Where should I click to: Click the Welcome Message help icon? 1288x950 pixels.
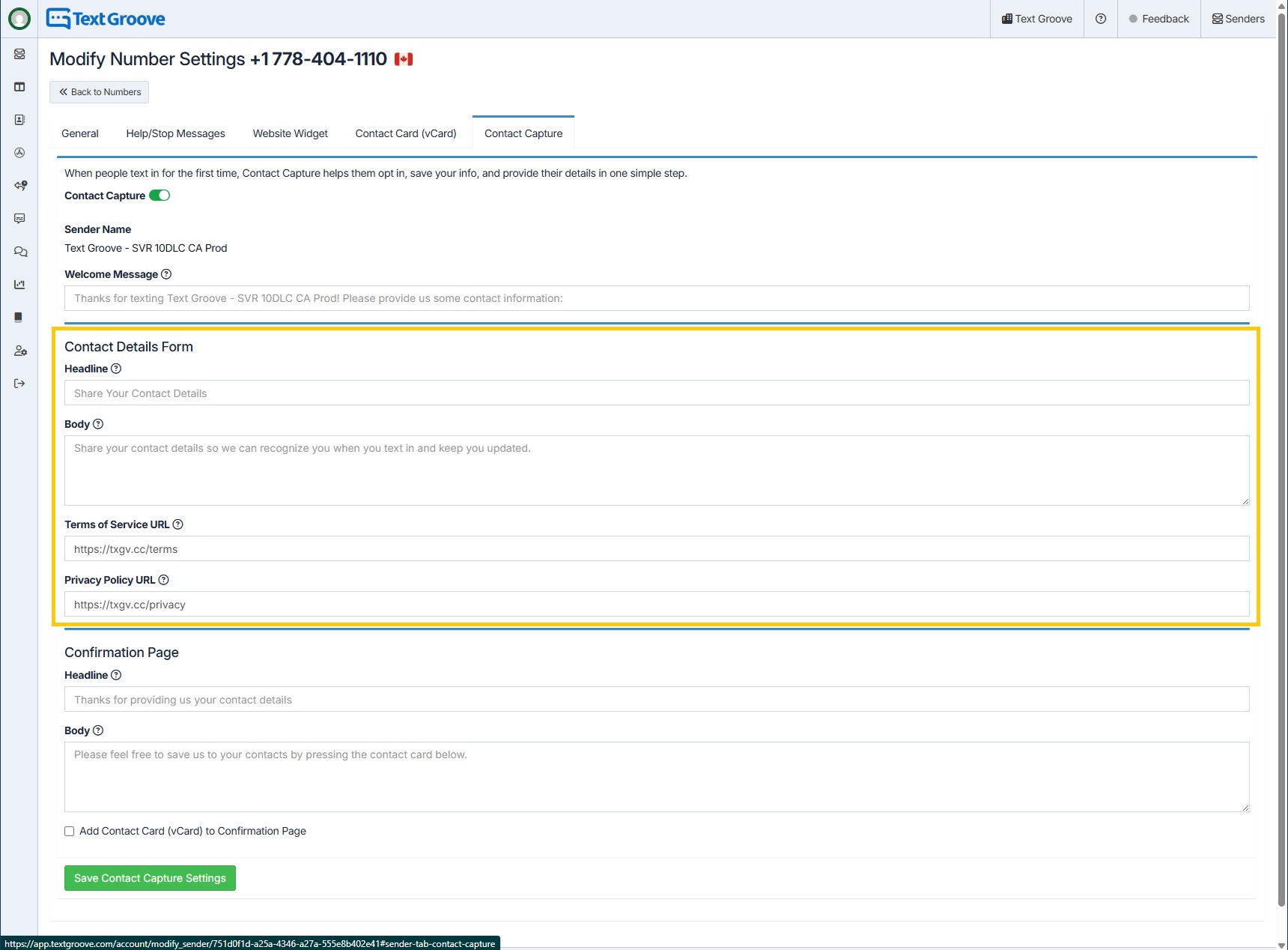pos(166,274)
